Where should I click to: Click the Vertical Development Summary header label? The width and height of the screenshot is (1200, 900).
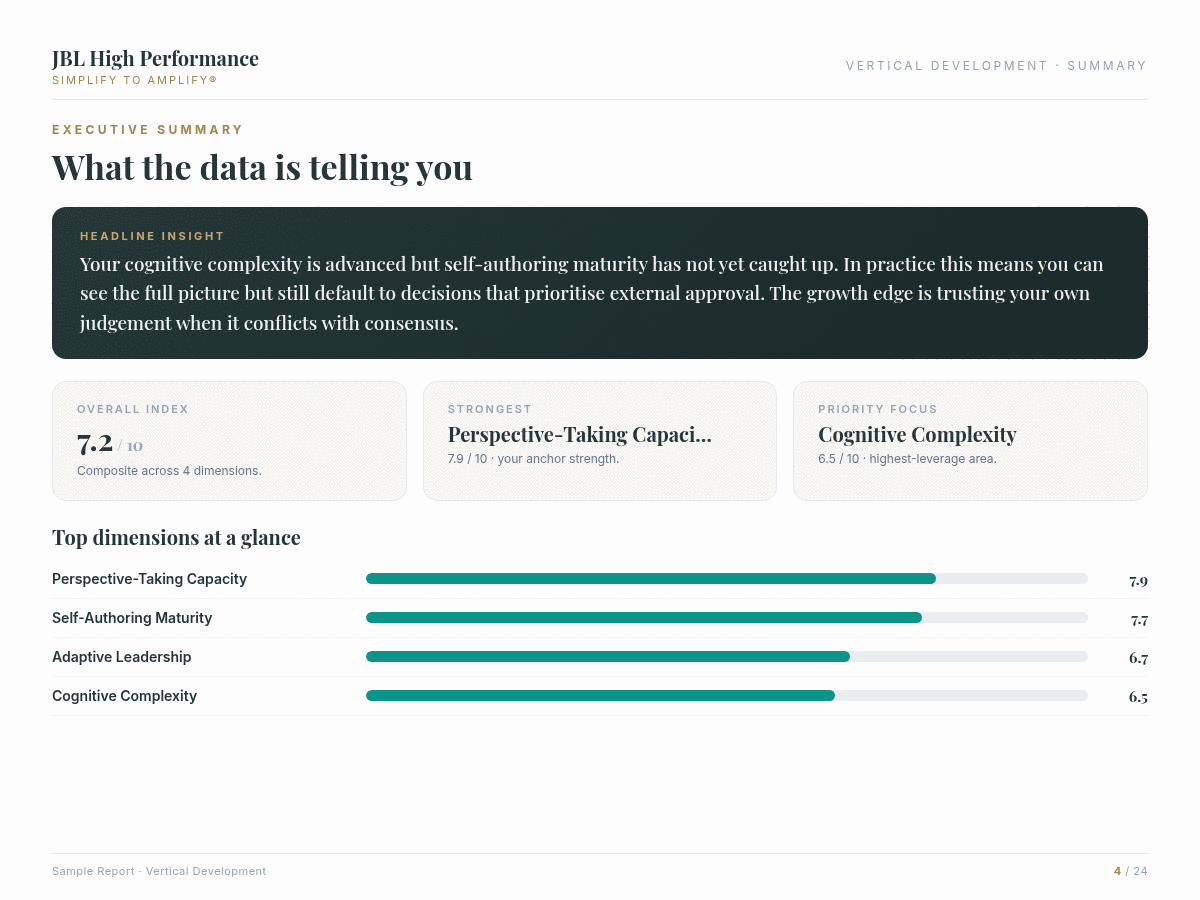click(x=996, y=66)
